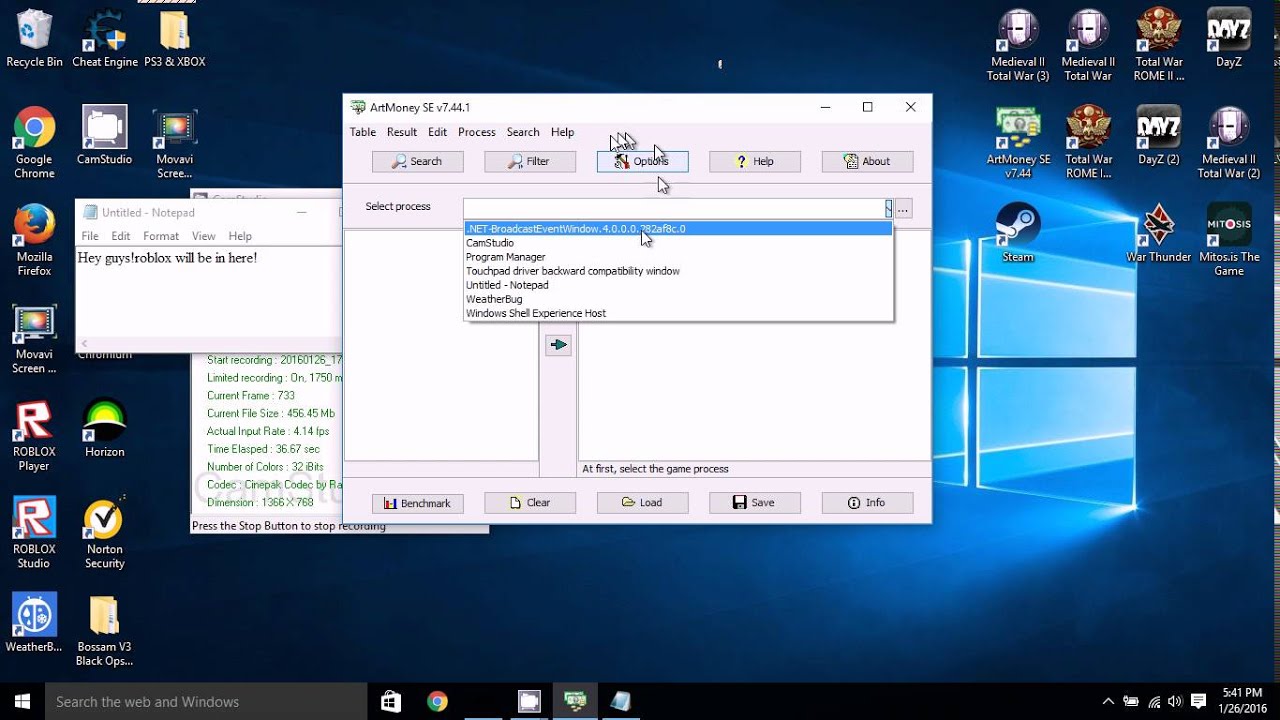
Task: Launch Total War ROME II desktop icon
Action: [x=1159, y=46]
